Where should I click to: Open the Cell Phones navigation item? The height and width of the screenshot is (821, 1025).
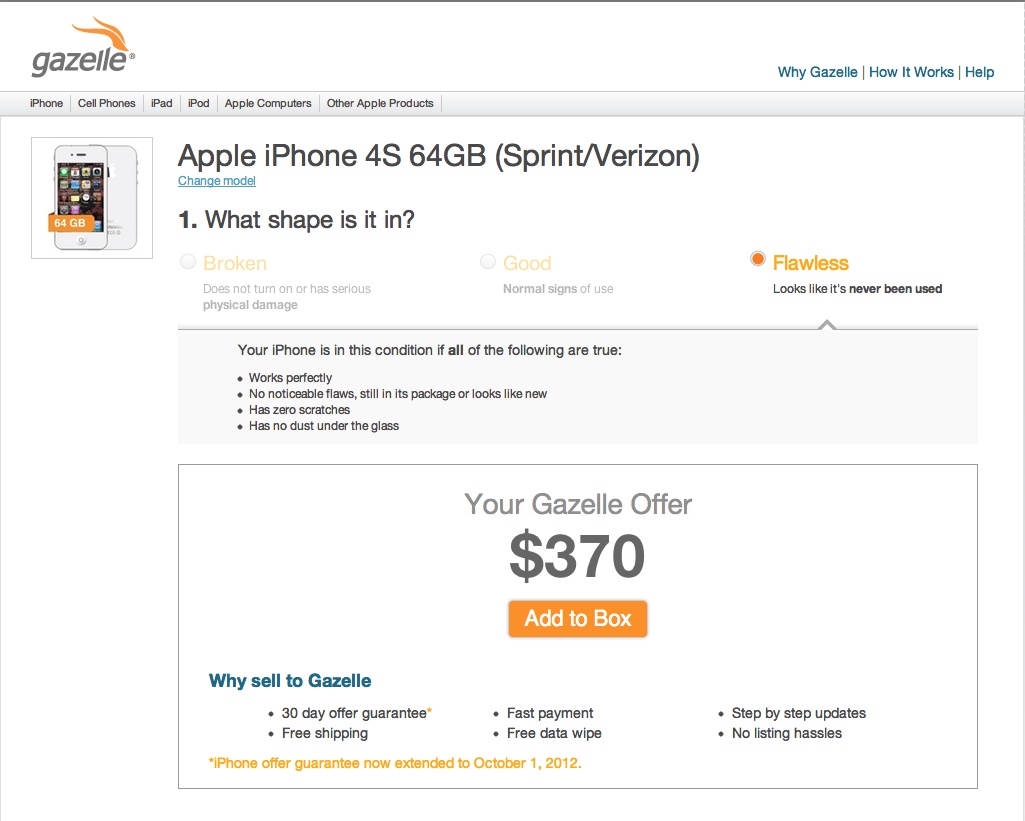coord(107,103)
